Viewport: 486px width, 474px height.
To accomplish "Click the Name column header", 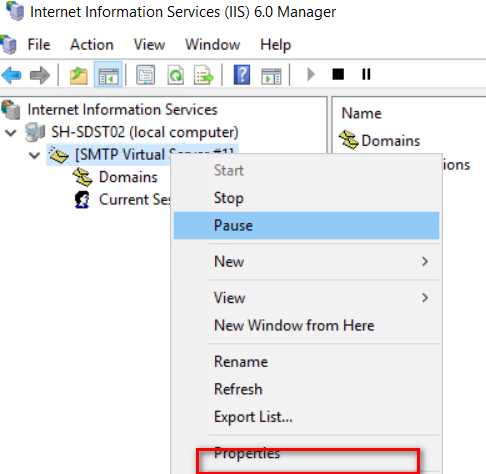I will coord(362,113).
